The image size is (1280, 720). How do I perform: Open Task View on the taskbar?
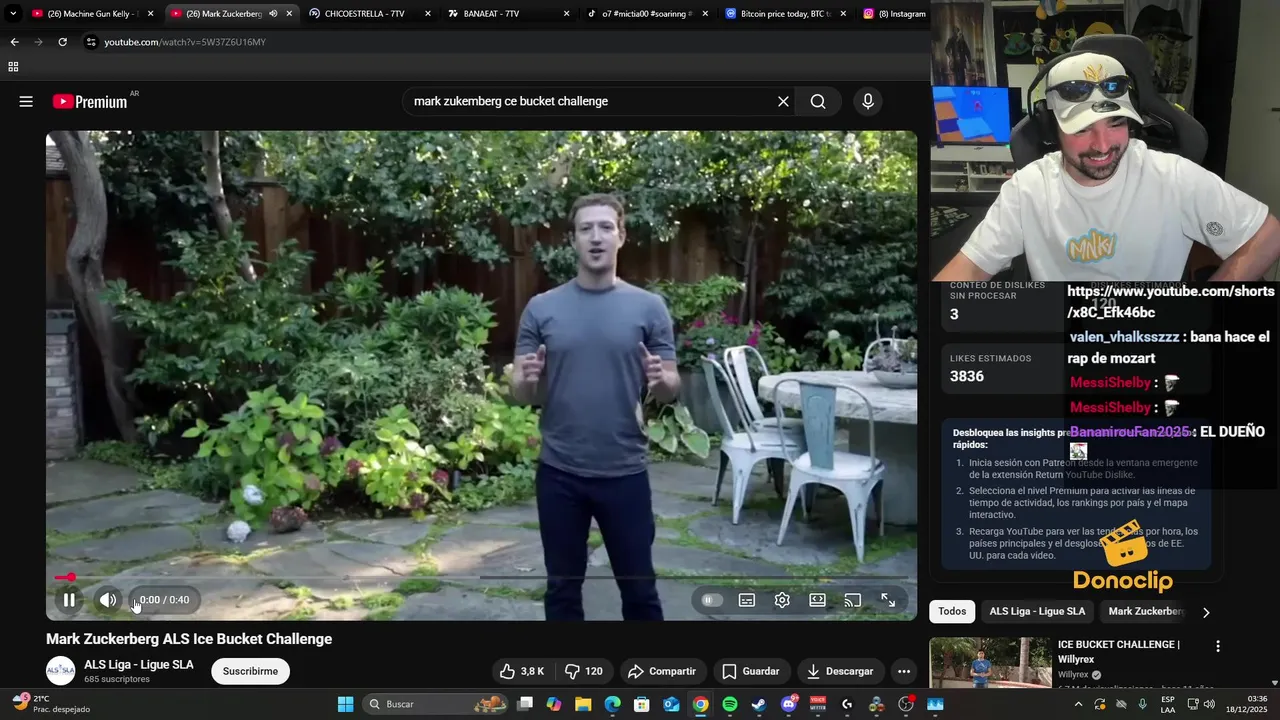click(525, 704)
